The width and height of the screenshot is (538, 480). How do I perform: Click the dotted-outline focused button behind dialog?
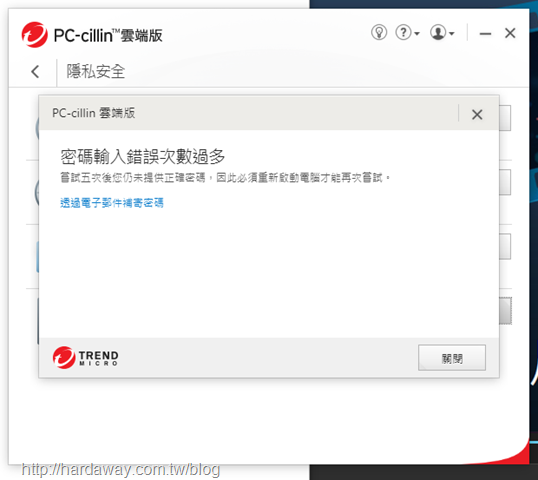click(x=505, y=311)
